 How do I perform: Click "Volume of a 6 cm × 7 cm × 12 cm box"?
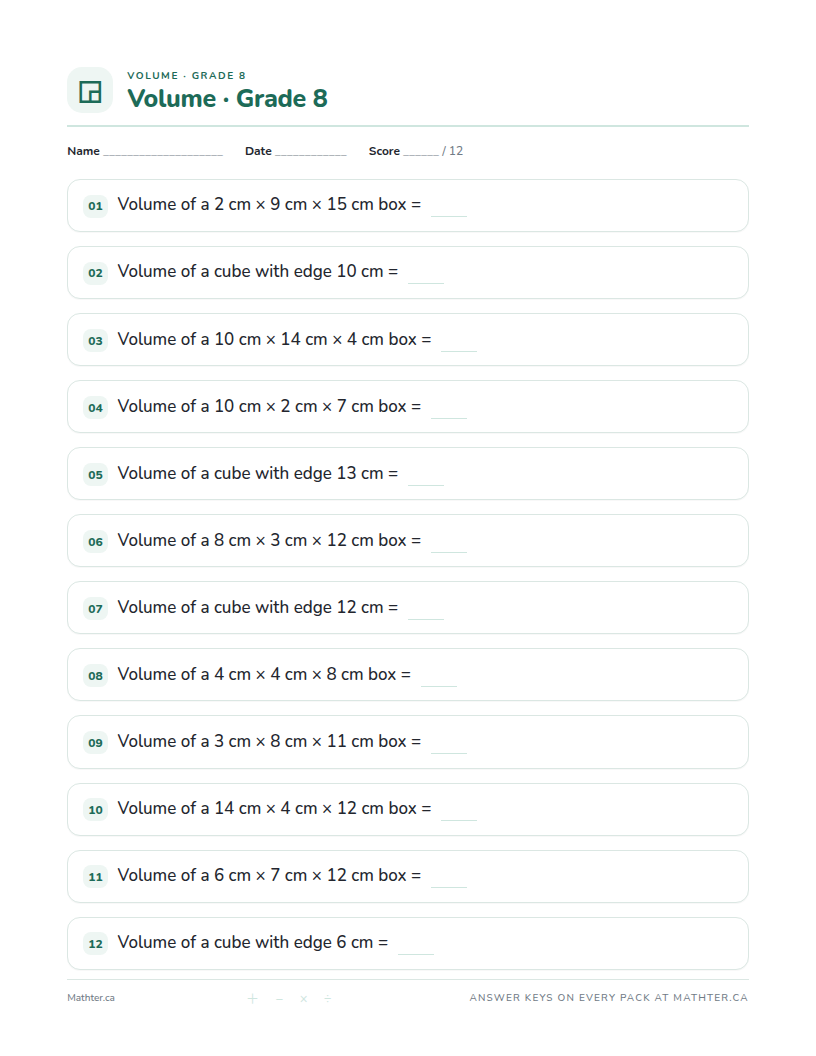262,875
